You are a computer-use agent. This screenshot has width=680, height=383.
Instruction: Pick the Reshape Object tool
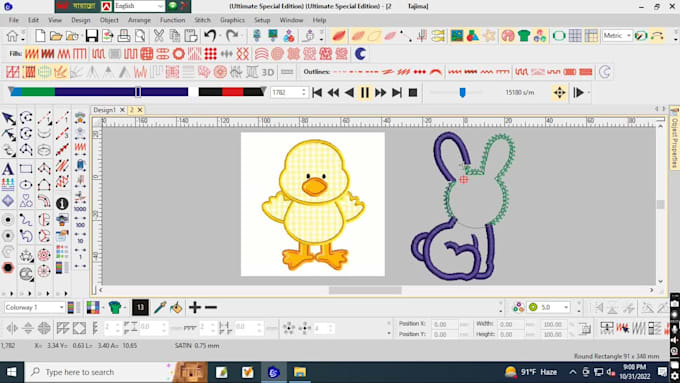coord(8,134)
